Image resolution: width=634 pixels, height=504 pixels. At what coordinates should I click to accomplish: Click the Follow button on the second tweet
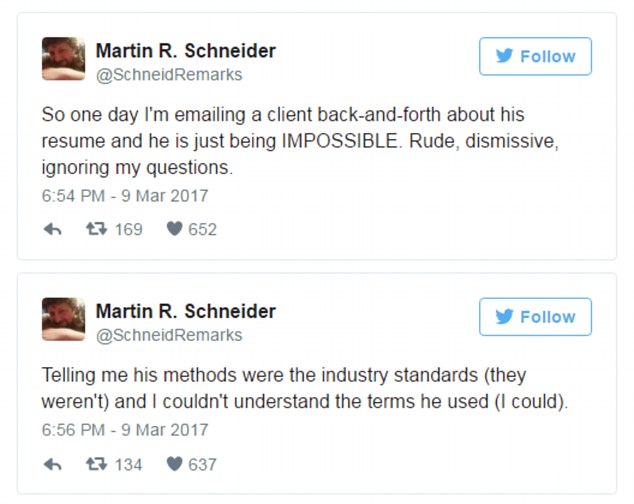click(x=535, y=317)
